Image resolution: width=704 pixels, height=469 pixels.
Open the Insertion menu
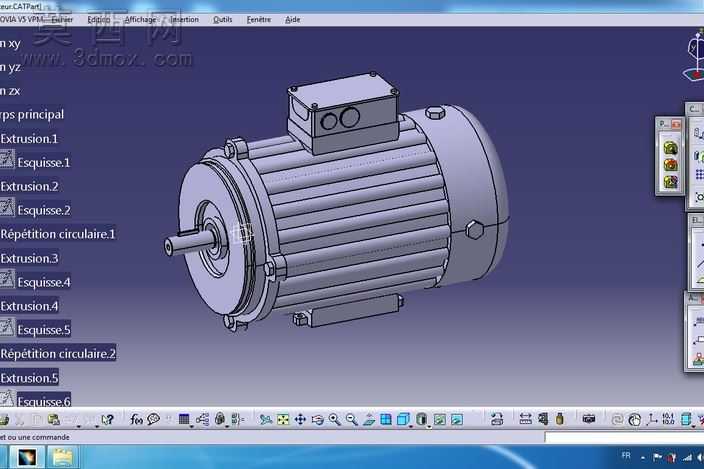[184, 20]
